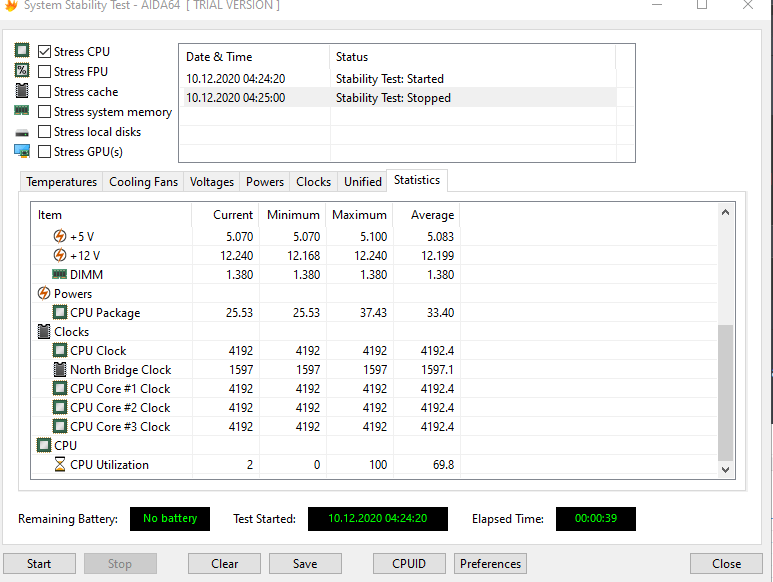The width and height of the screenshot is (773, 582).
Task: Click the Minimum column header
Action: [x=292, y=215]
